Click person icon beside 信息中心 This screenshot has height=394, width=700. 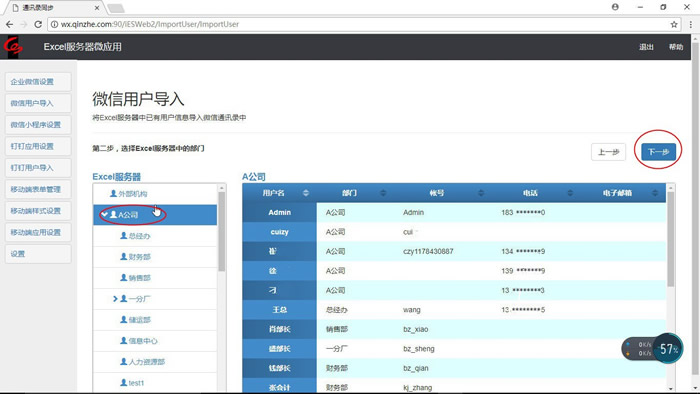pyautogui.click(x=124, y=340)
